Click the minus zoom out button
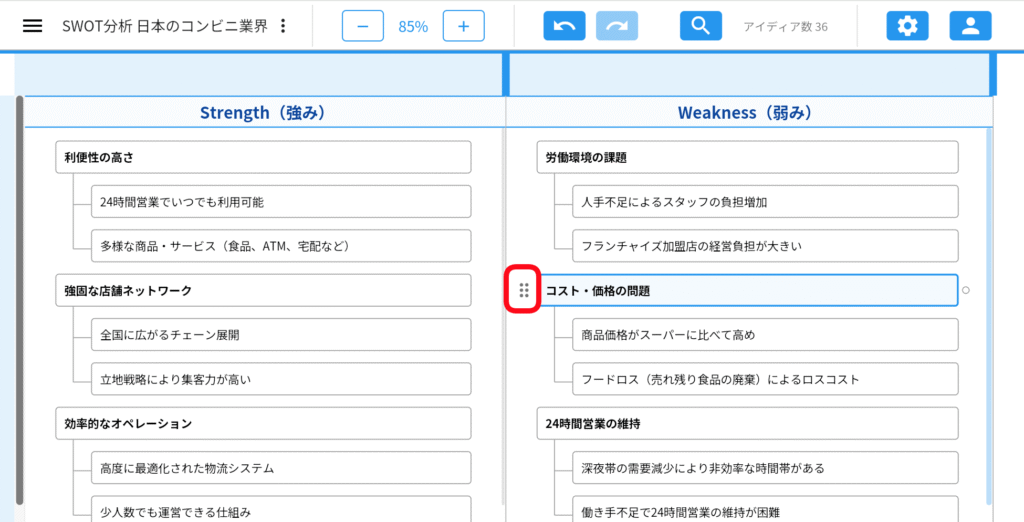1024x522 pixels. [362, 26]
